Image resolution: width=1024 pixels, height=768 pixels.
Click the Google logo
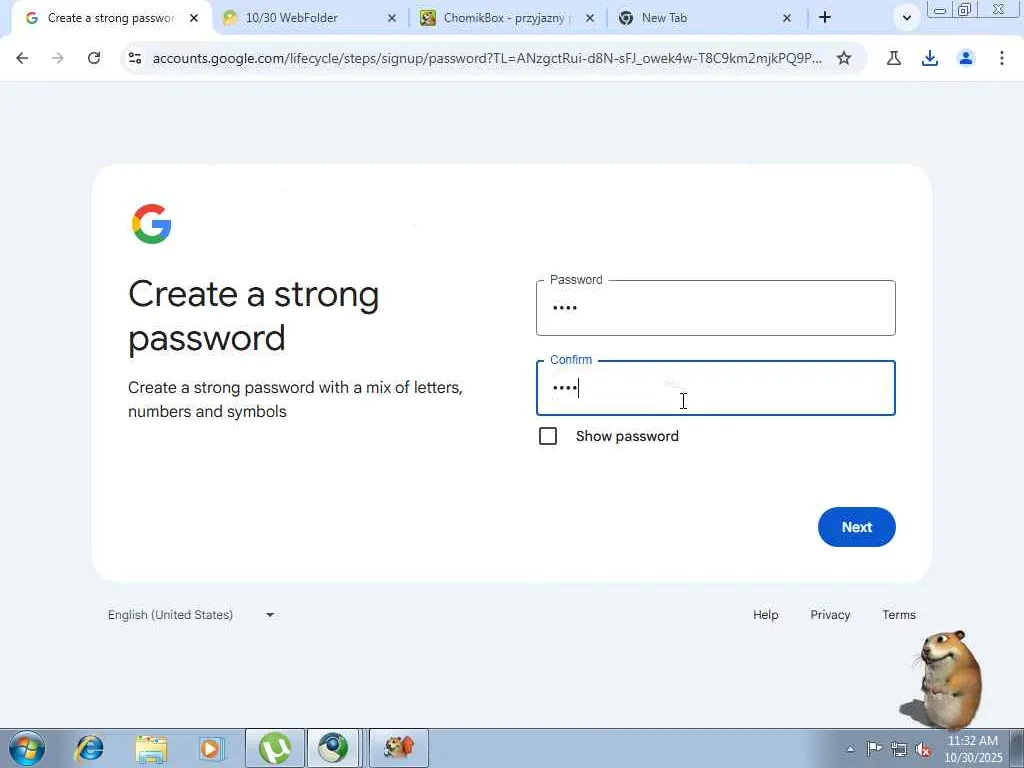tap(152, 224)
